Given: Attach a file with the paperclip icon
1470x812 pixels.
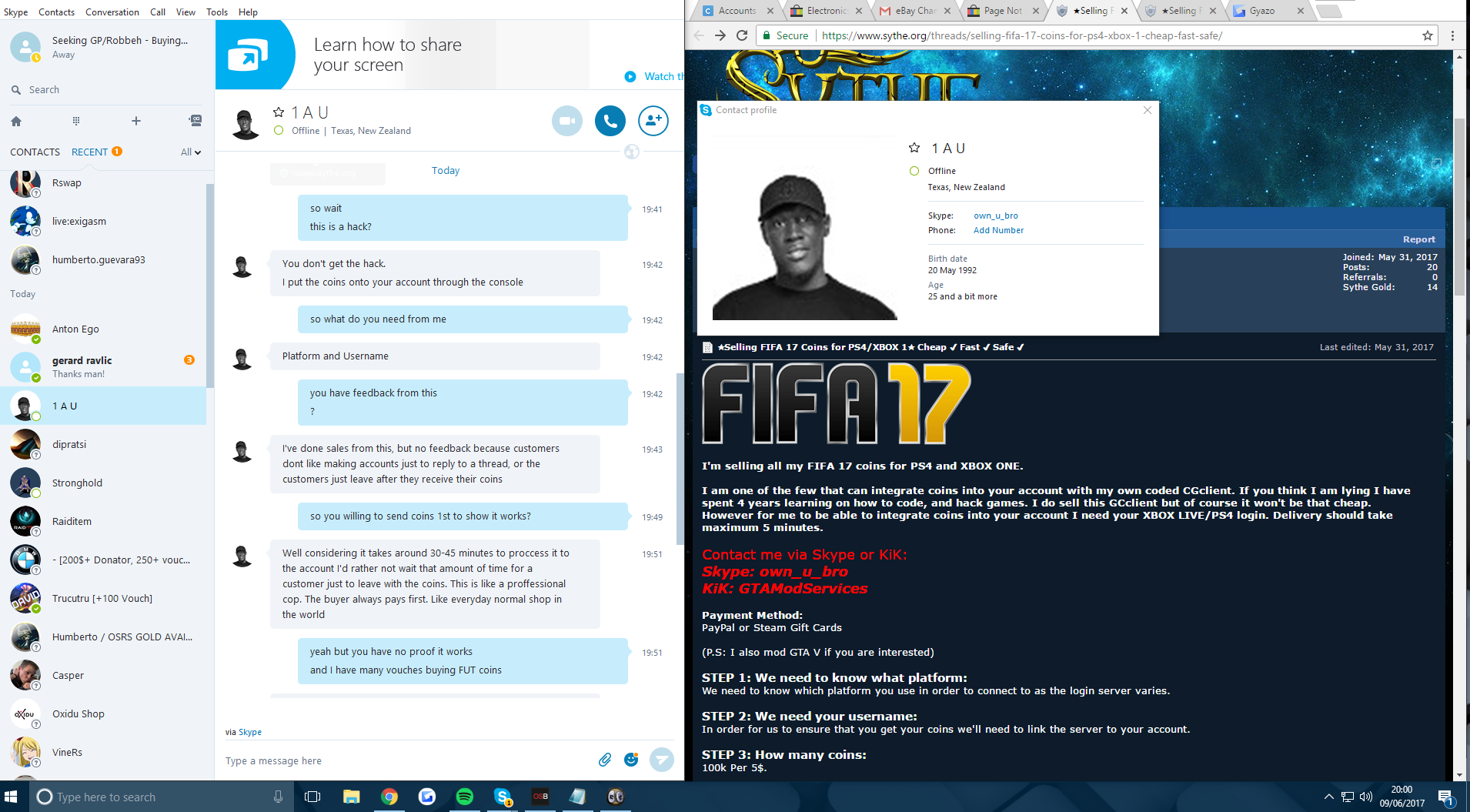Looking at the screenshot, I should click(605, 760).
